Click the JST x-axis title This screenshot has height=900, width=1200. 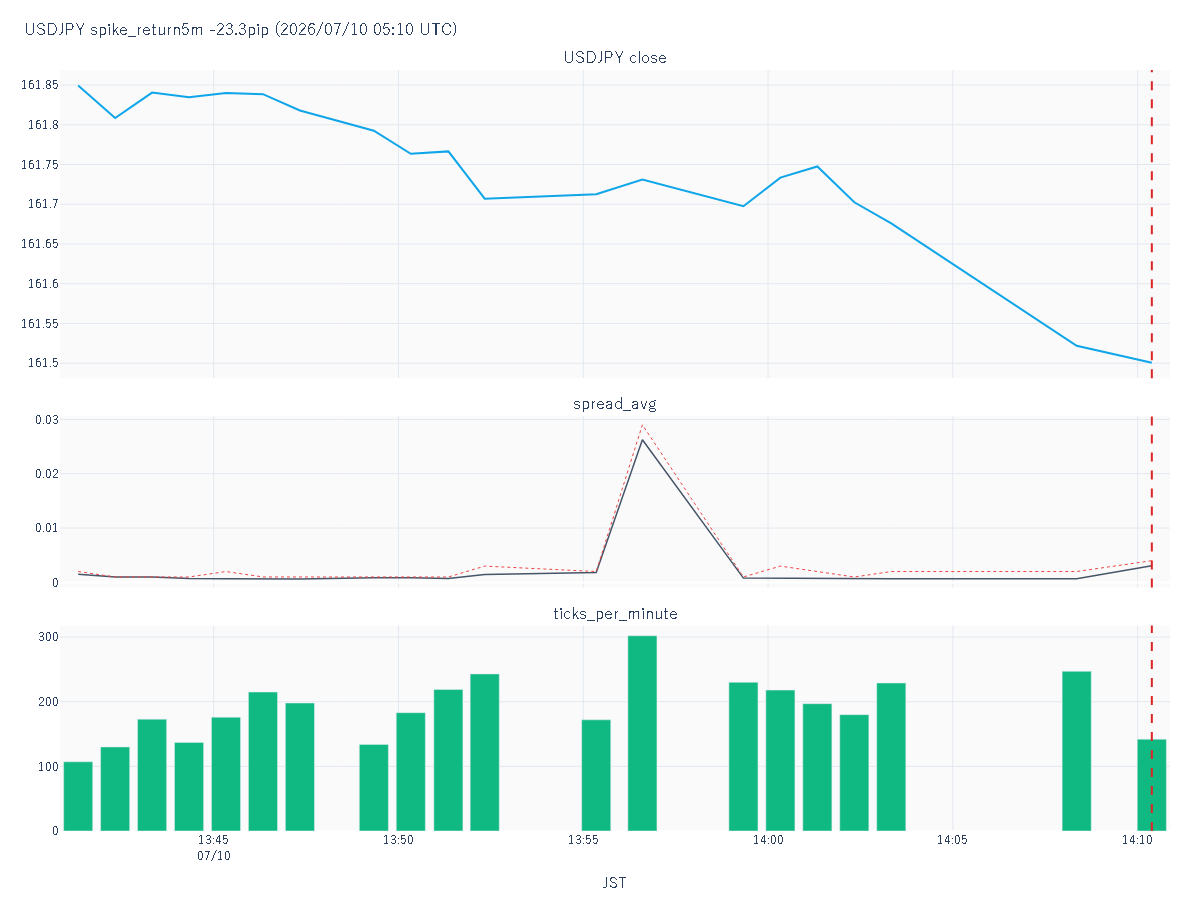pos(615,883)
